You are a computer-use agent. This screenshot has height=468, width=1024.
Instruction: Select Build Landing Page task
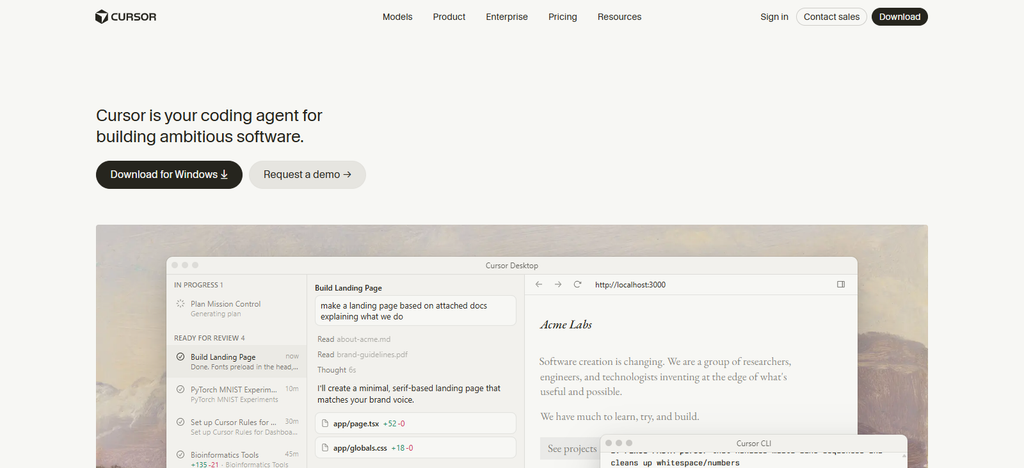tap(236, 362)
